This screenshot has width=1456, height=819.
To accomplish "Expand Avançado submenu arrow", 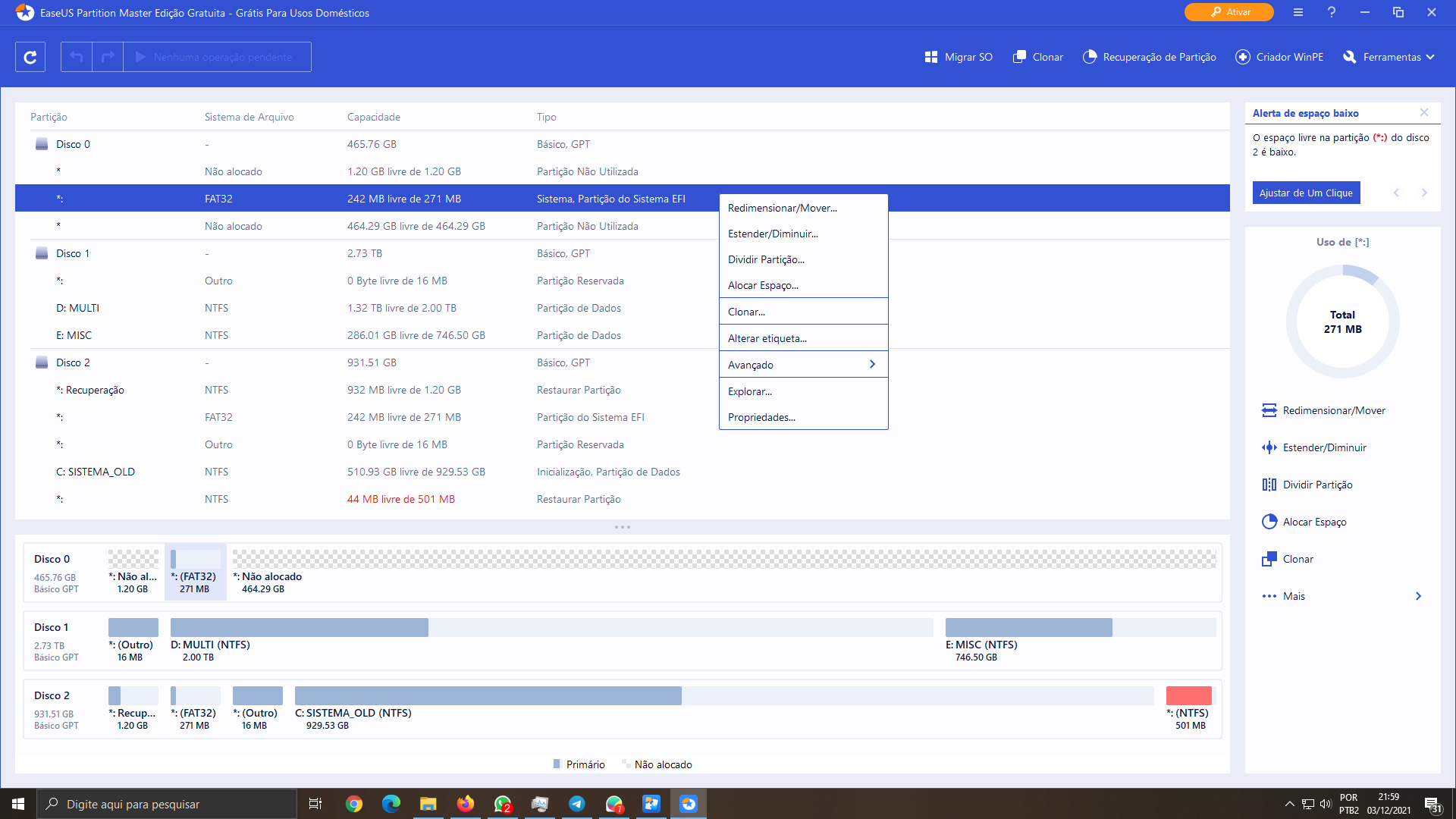I will coord(872,365).
